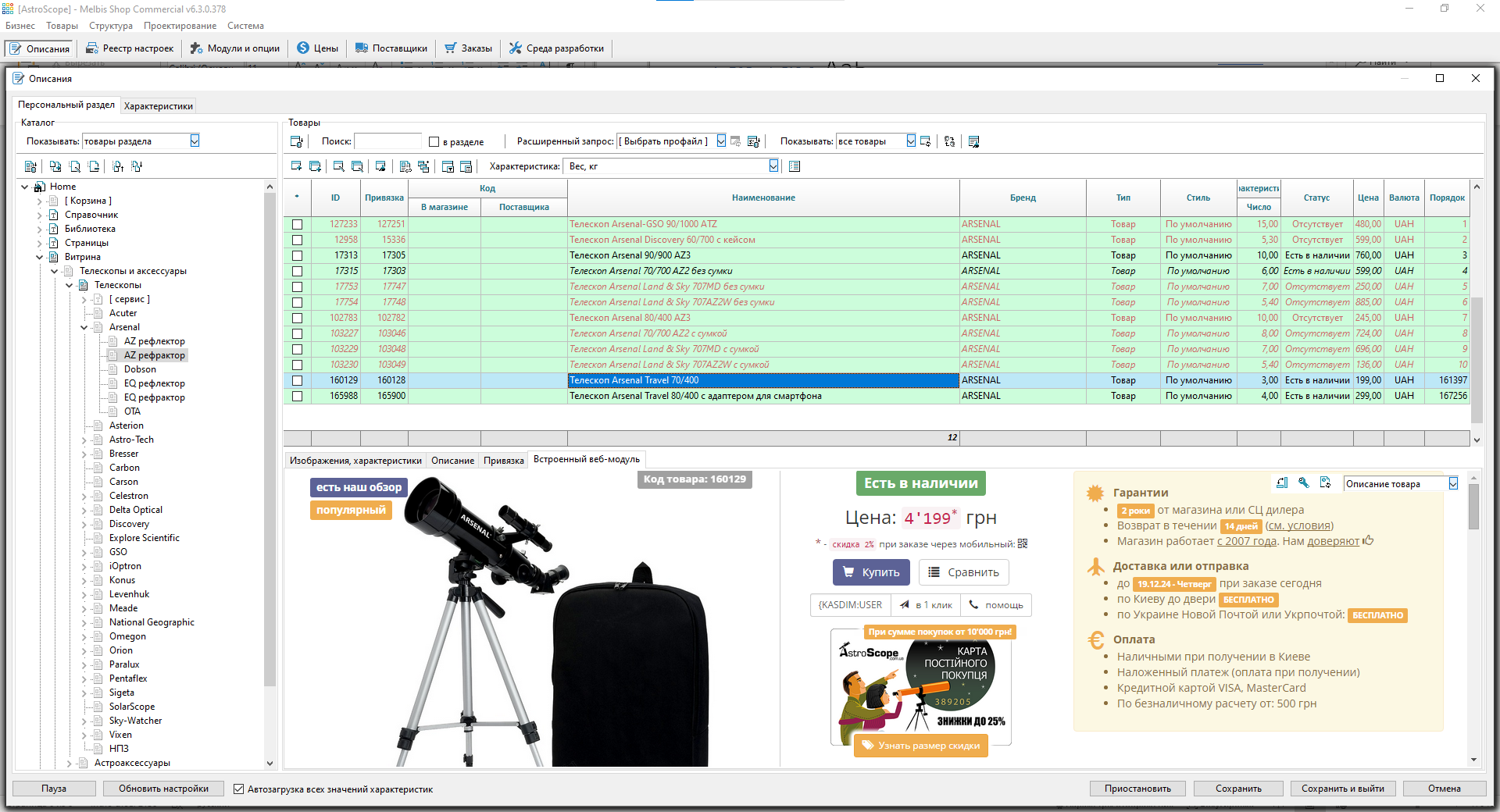This screenshot has height=812, width=1500.
Task: Click the load-catalog-from-database icon in Каталог toolbar
Action: (x=30, y=166)
